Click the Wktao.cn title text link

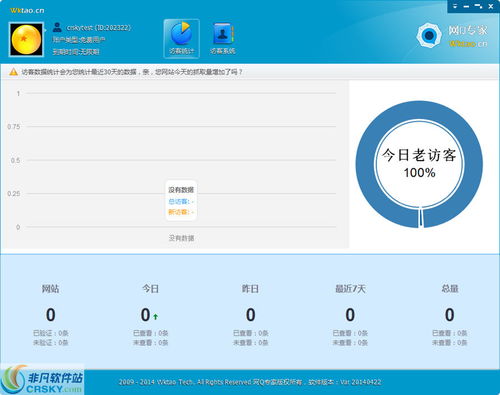pyautogui.click(x=27, y=10)
